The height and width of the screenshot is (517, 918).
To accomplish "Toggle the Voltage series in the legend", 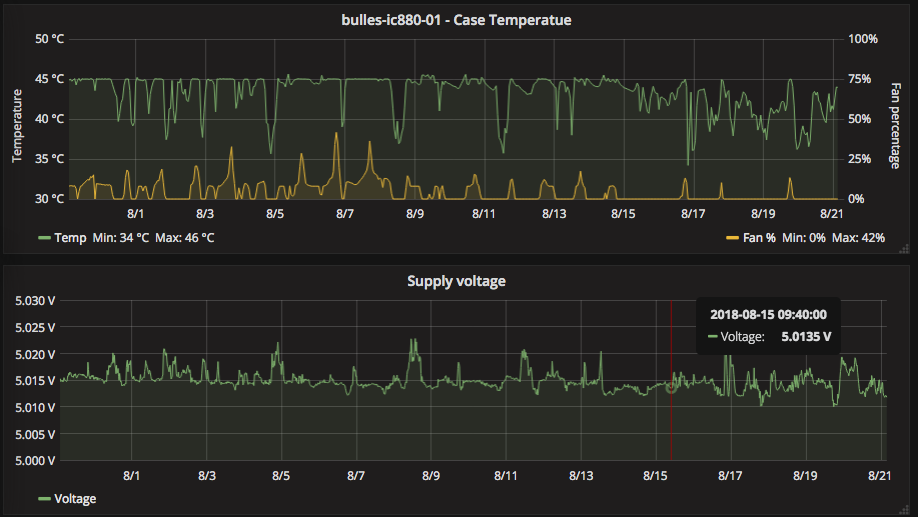I will coord(75,499).
